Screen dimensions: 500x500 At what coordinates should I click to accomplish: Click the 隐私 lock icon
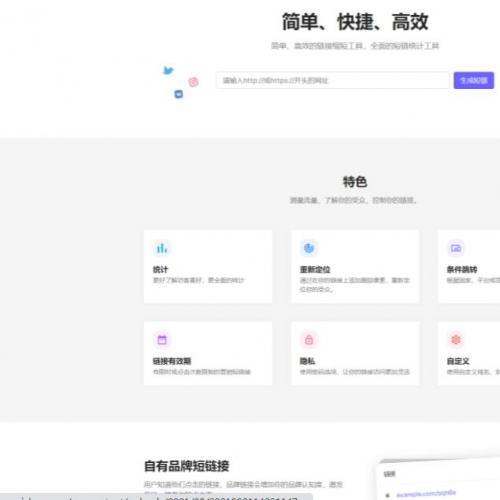[x=309, y=340]
